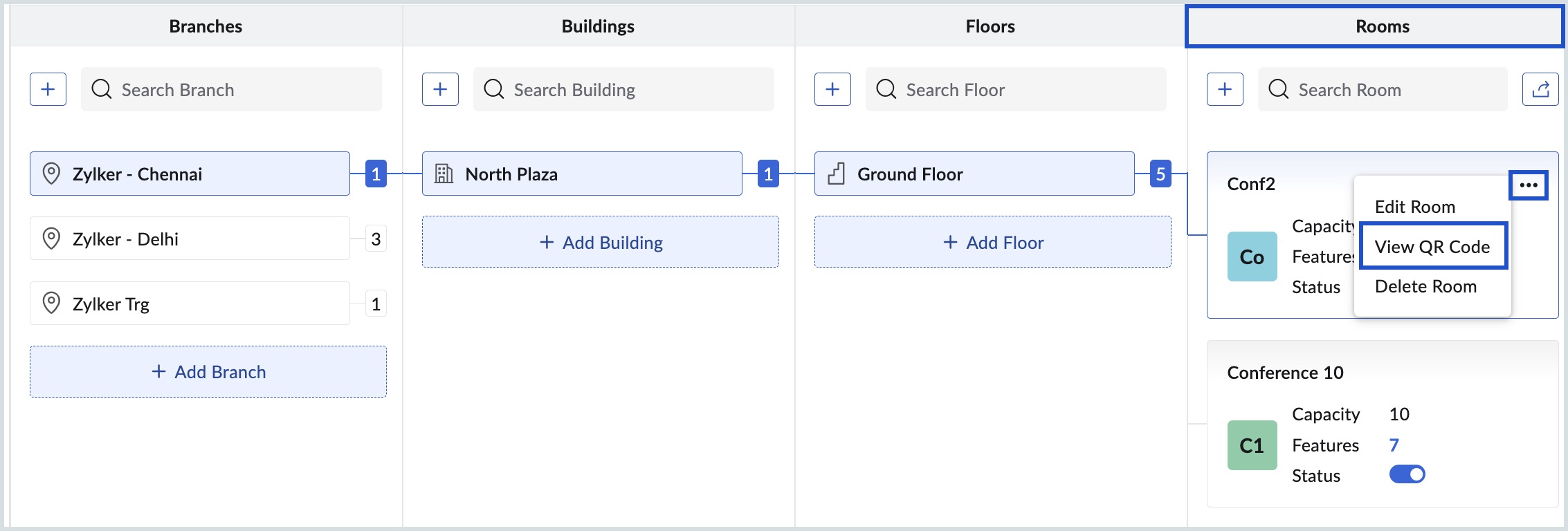This screenshot has height=531, width=1568.
Task: Click the plus icon beside Search Building
Action: tap(440, 89)
